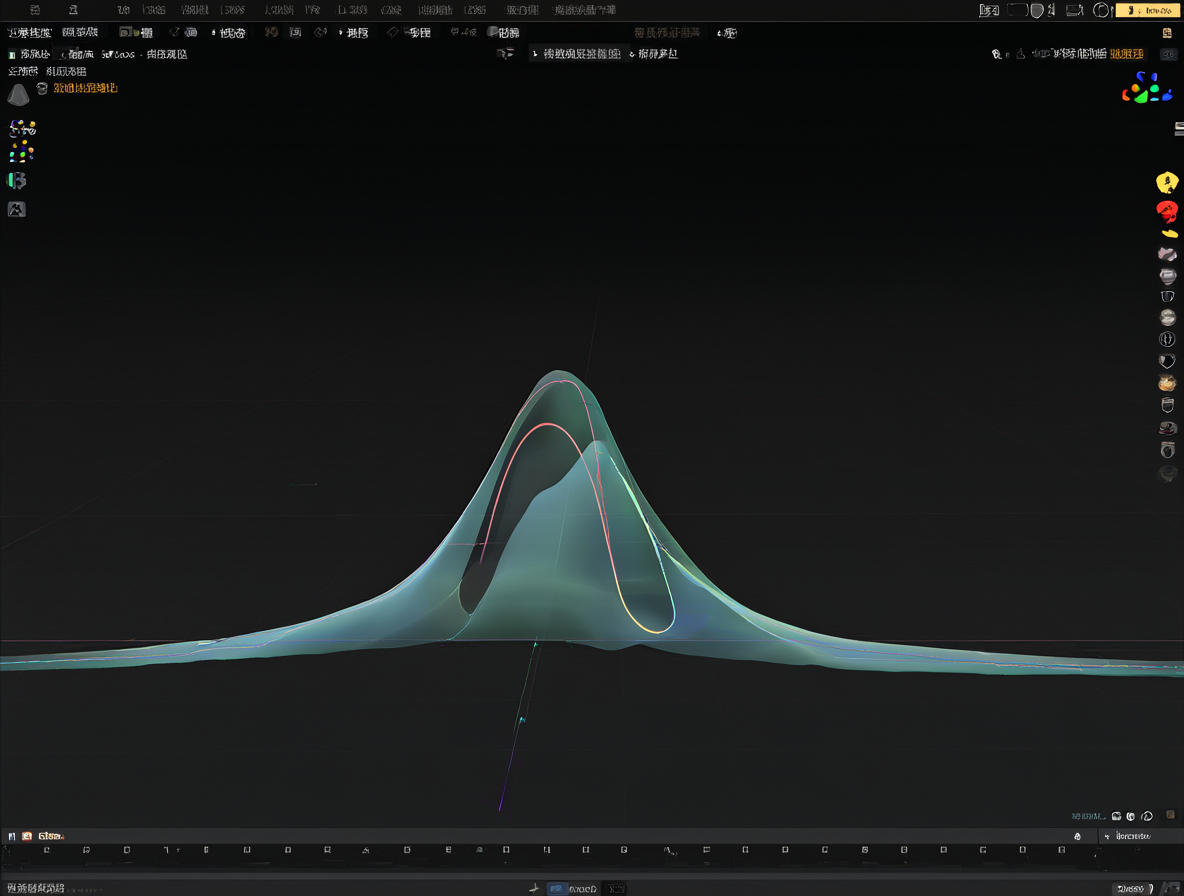Viewport: 1184px width, 896px height.
Task: Click the arrow icon in the bottom status bar
Action: pos(534,889)
